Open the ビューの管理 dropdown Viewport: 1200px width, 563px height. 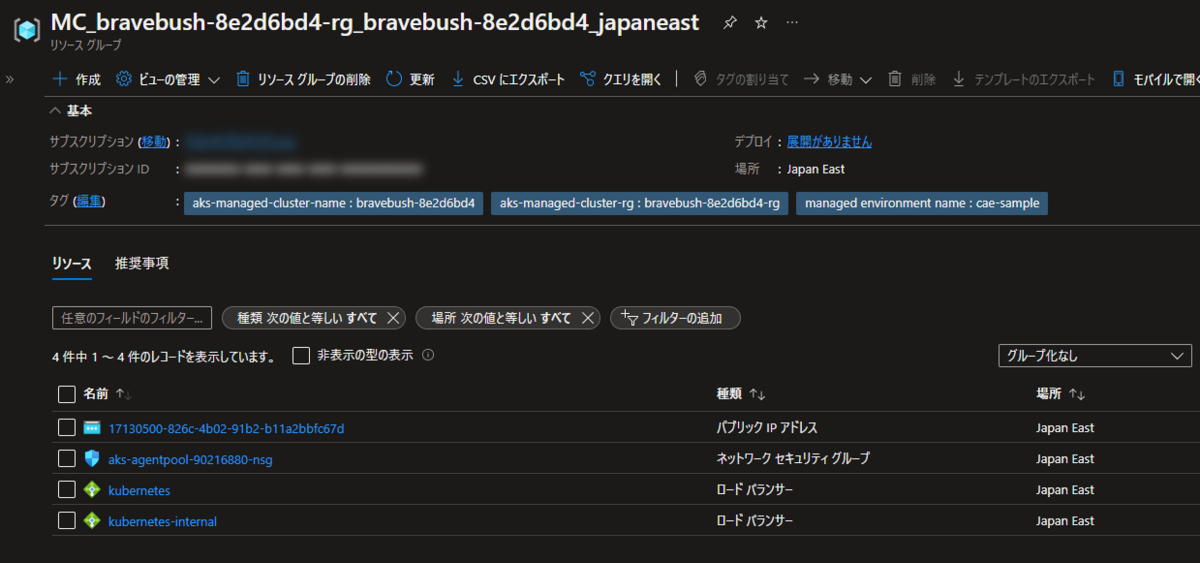coord(168,79)
